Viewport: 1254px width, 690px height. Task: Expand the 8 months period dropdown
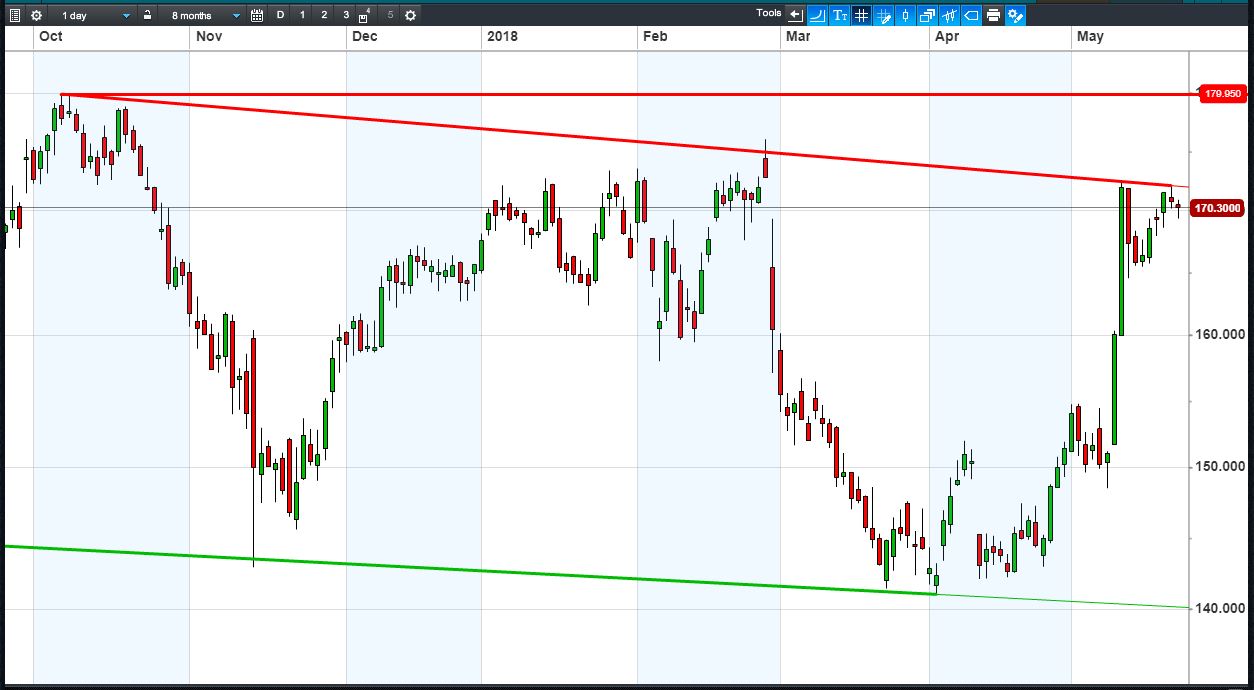pos(205,15)
